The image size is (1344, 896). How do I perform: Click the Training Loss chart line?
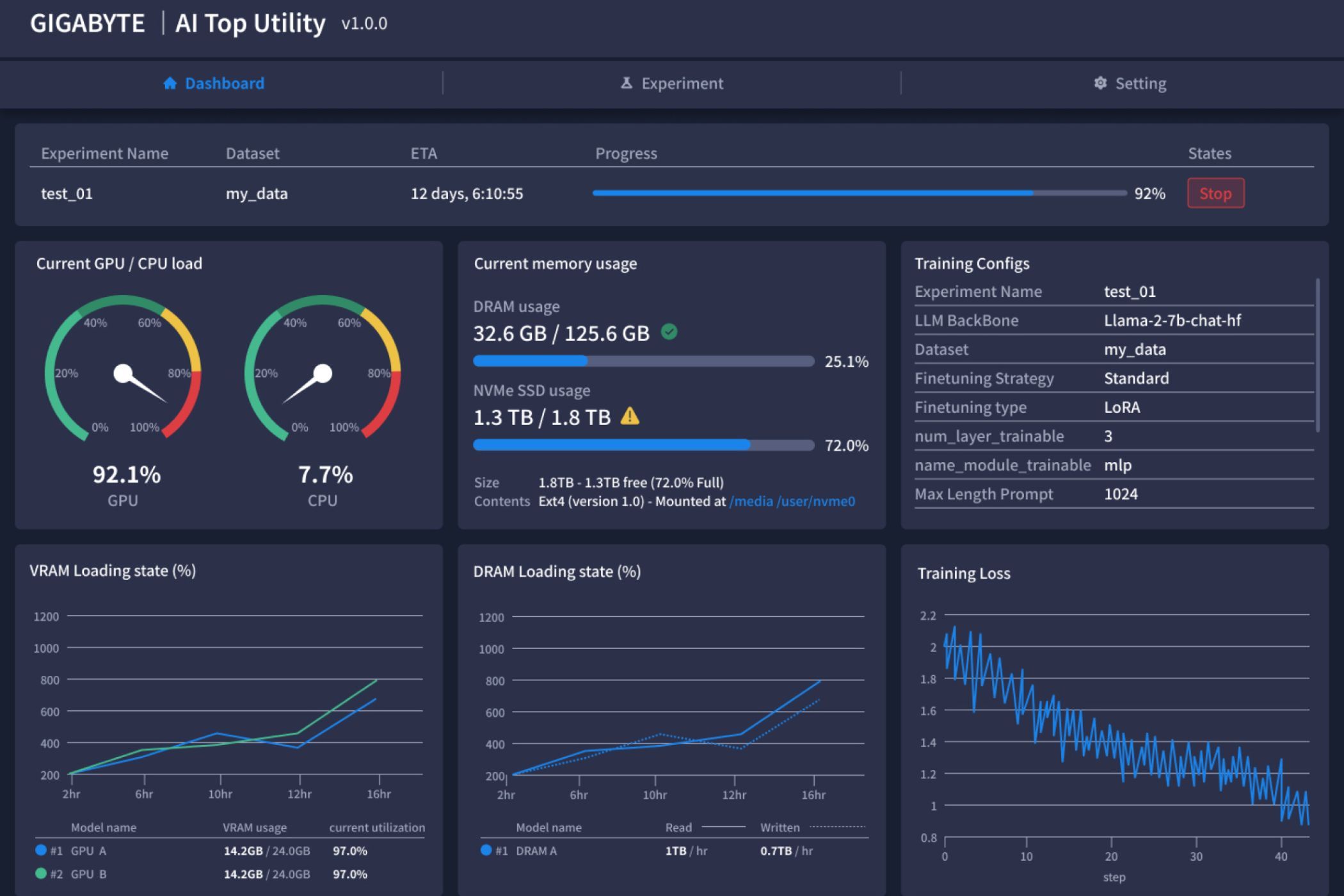click(x=1126, y=726)
